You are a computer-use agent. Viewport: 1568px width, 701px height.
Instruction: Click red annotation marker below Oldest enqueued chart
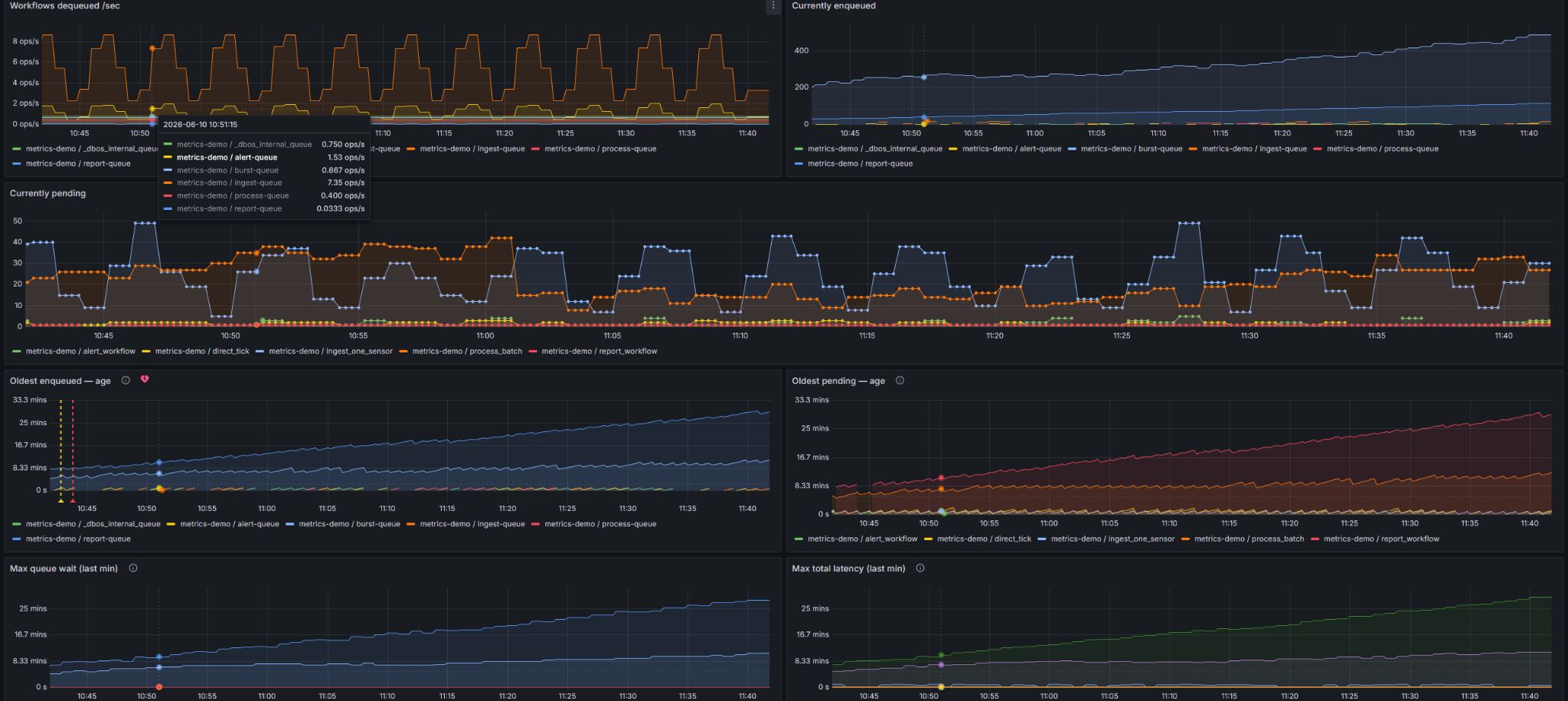[x=73, y=500]
